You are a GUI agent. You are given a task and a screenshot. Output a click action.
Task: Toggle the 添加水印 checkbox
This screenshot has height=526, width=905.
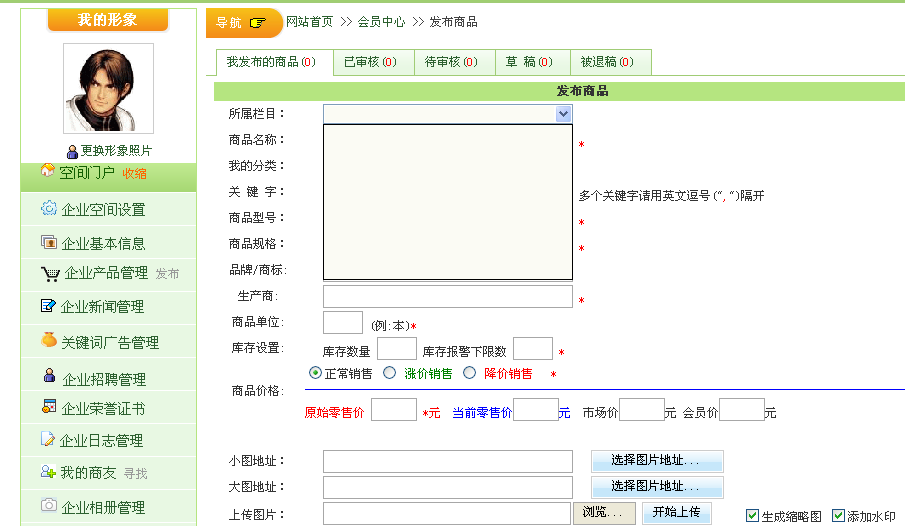[838, 515]
